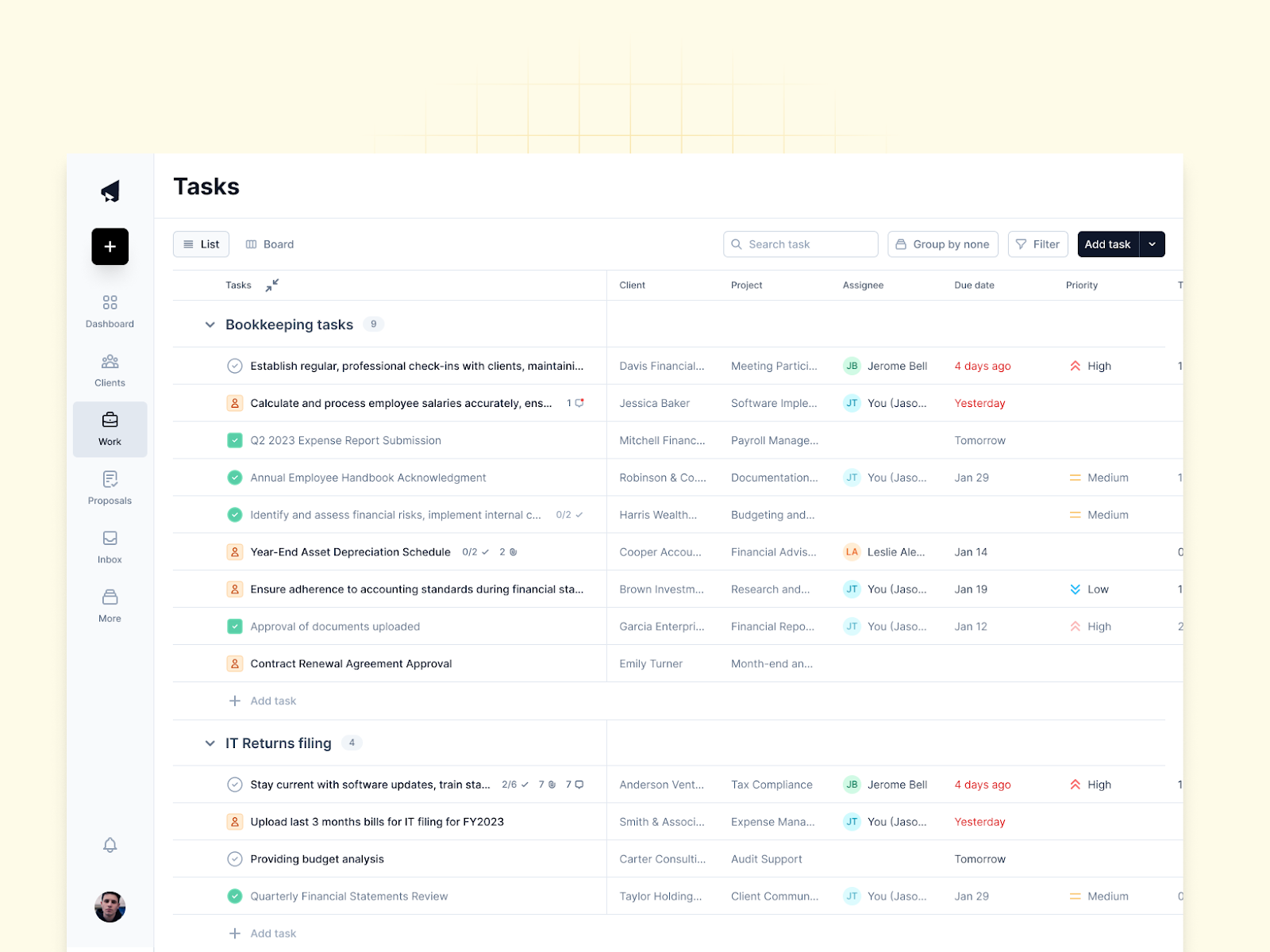Open the Proposals section
This screenshot has height=952, width=1270.
tap(110, 488)
